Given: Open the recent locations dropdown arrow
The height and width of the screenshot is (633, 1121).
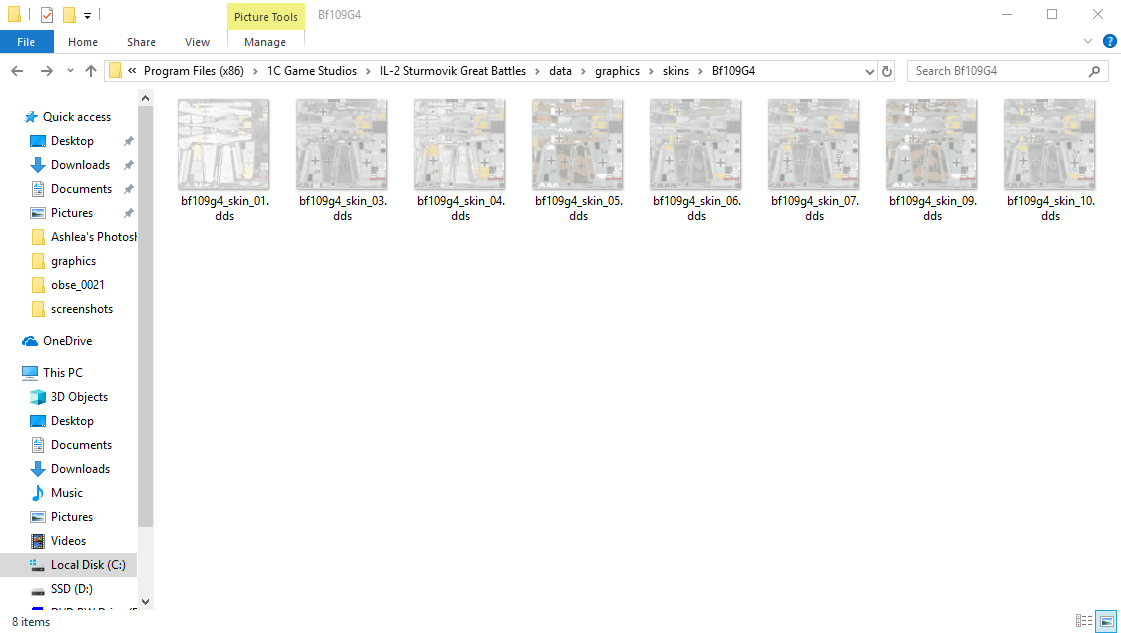Looking at the screenshot, I should pyautogui.click(x=70, y=71).
